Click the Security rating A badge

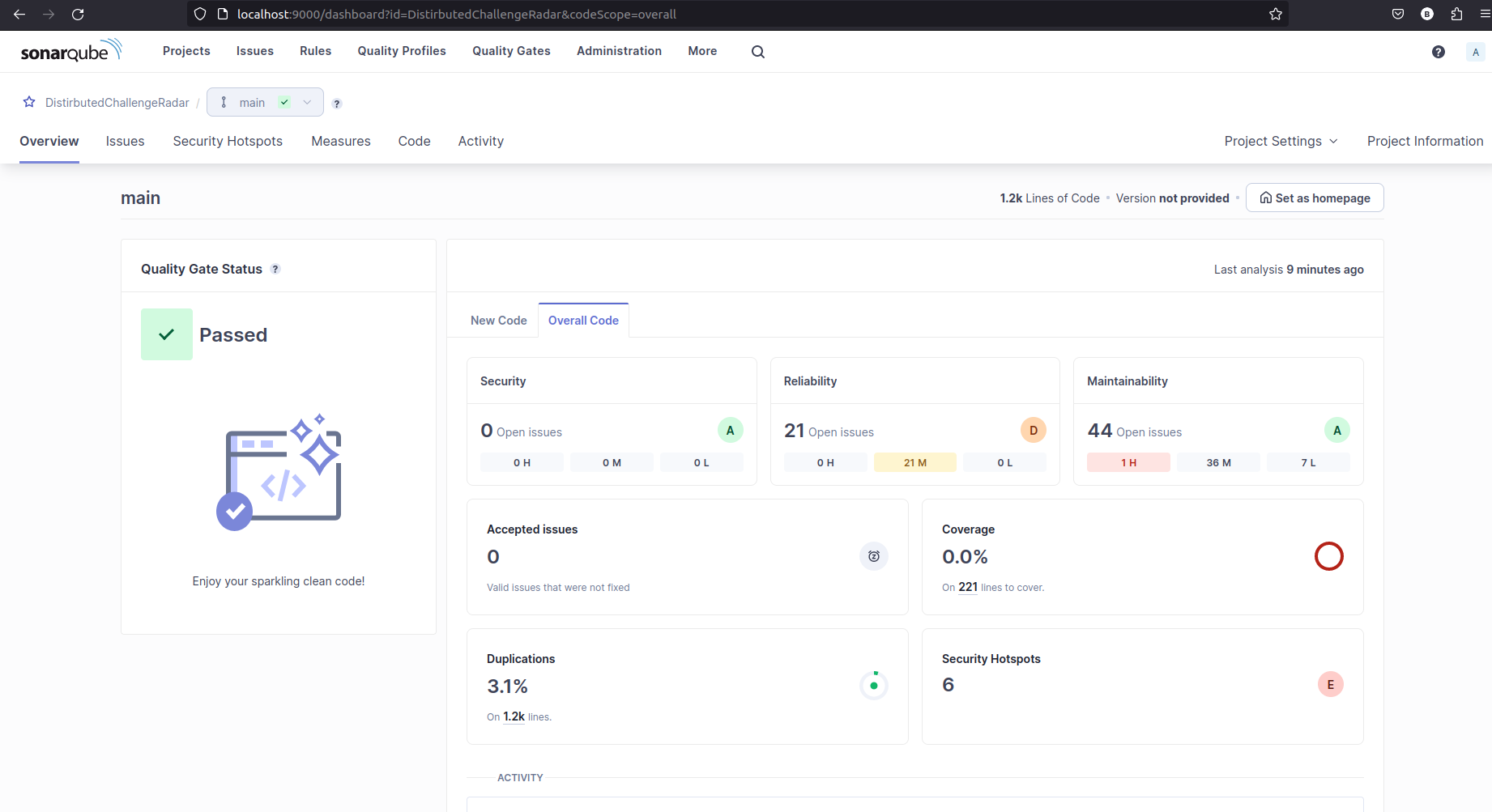point(730,431)
